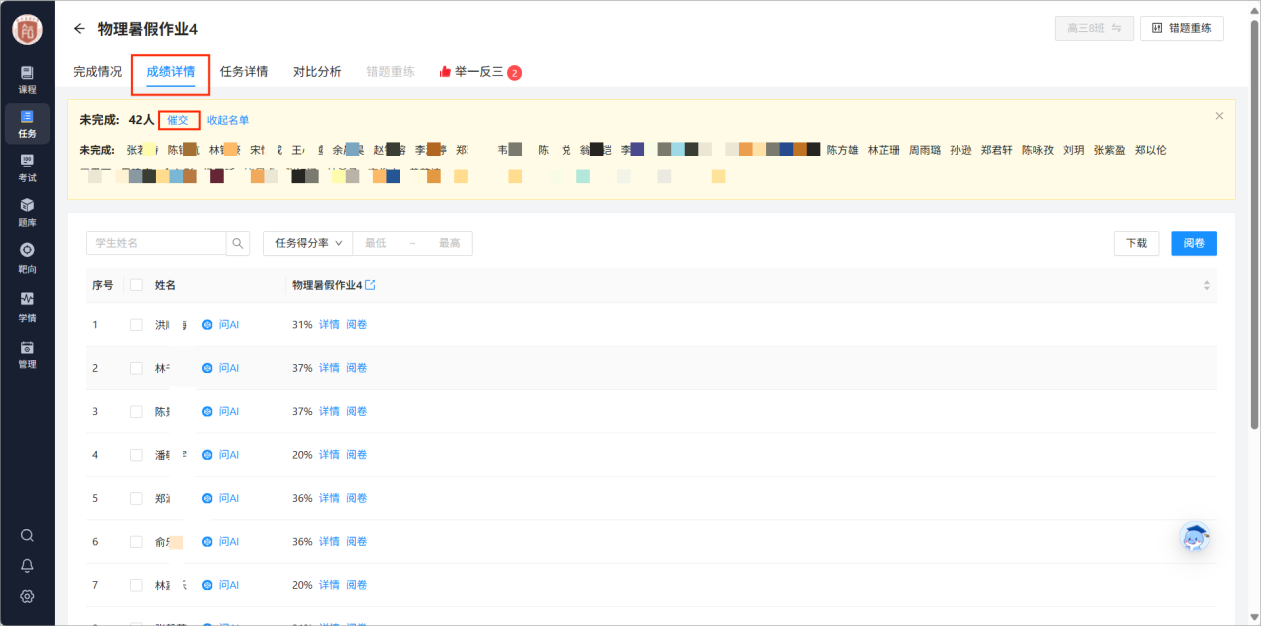Click the 下载 button
The width and height of the screenshot is (1261, 626).
(1137, 243)
